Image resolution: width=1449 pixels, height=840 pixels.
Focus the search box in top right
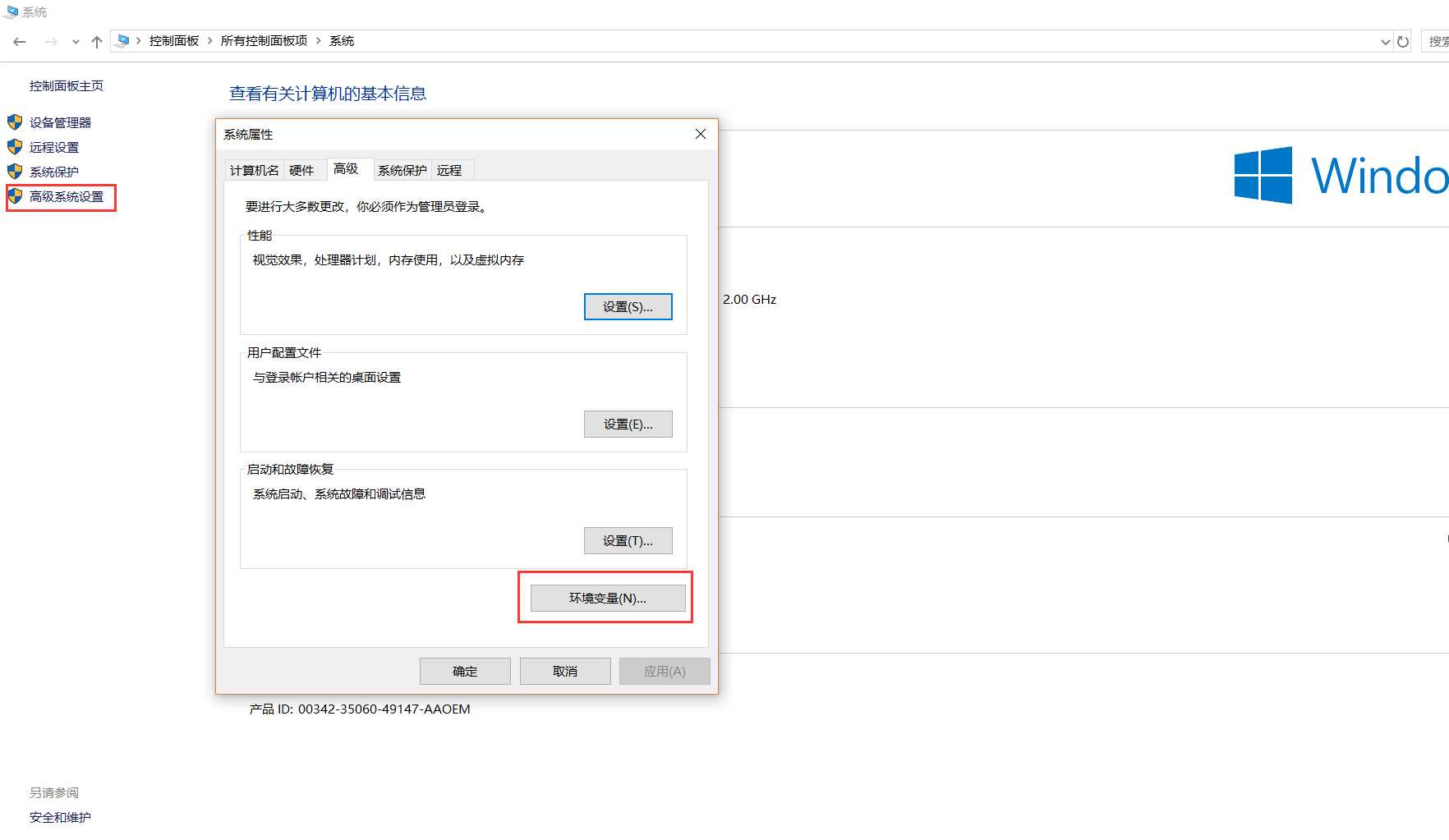[x=1436, y=41]
